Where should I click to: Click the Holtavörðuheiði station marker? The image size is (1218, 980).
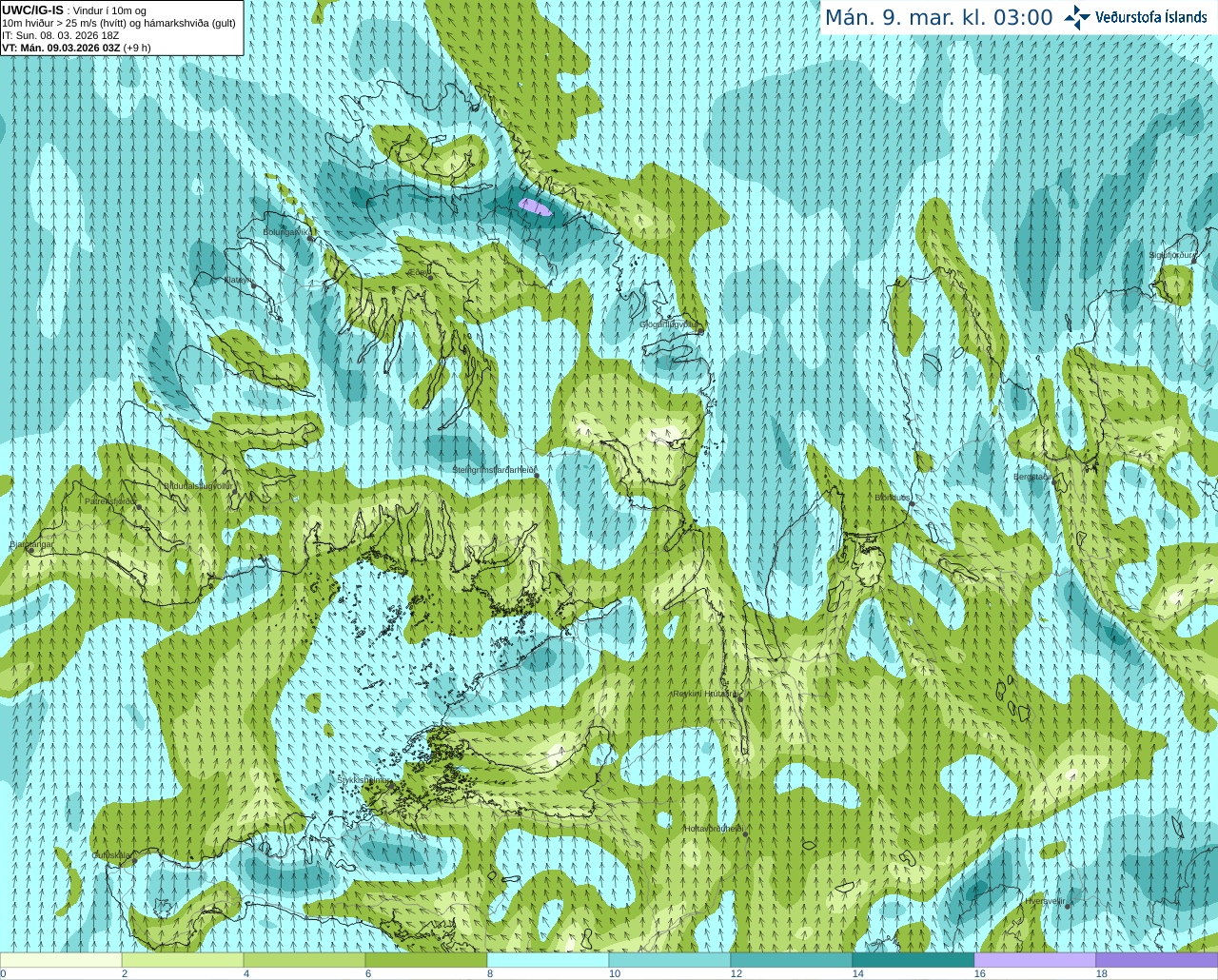(745, 834)
